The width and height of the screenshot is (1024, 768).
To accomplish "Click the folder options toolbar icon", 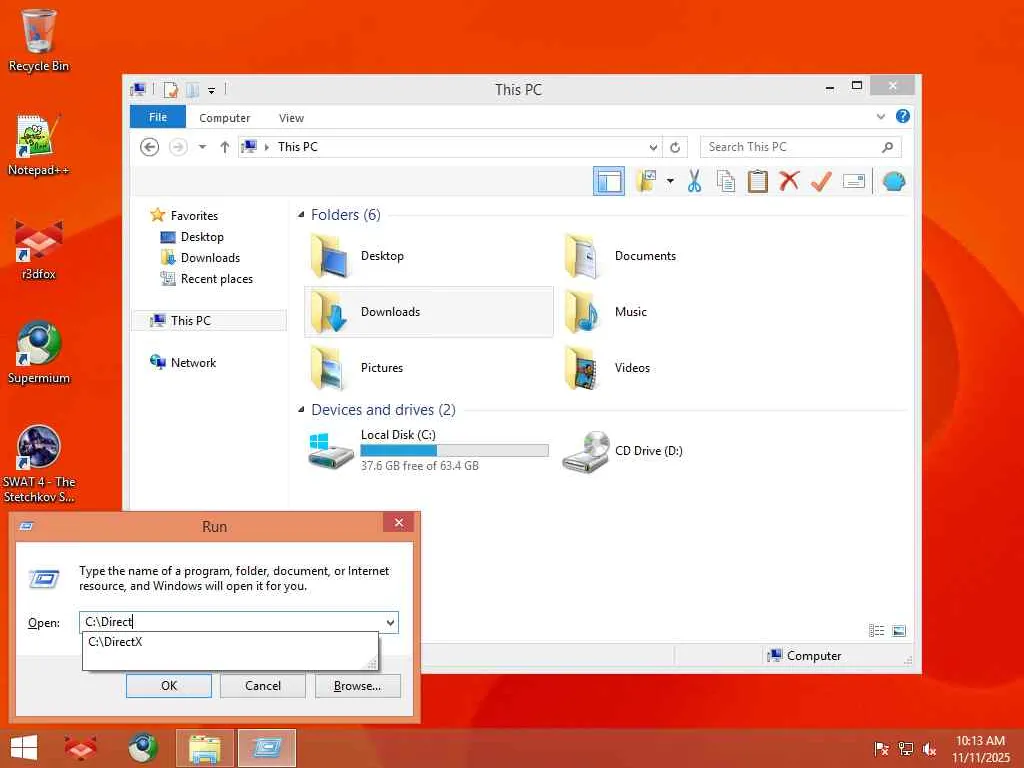I will tap(647, 181).
